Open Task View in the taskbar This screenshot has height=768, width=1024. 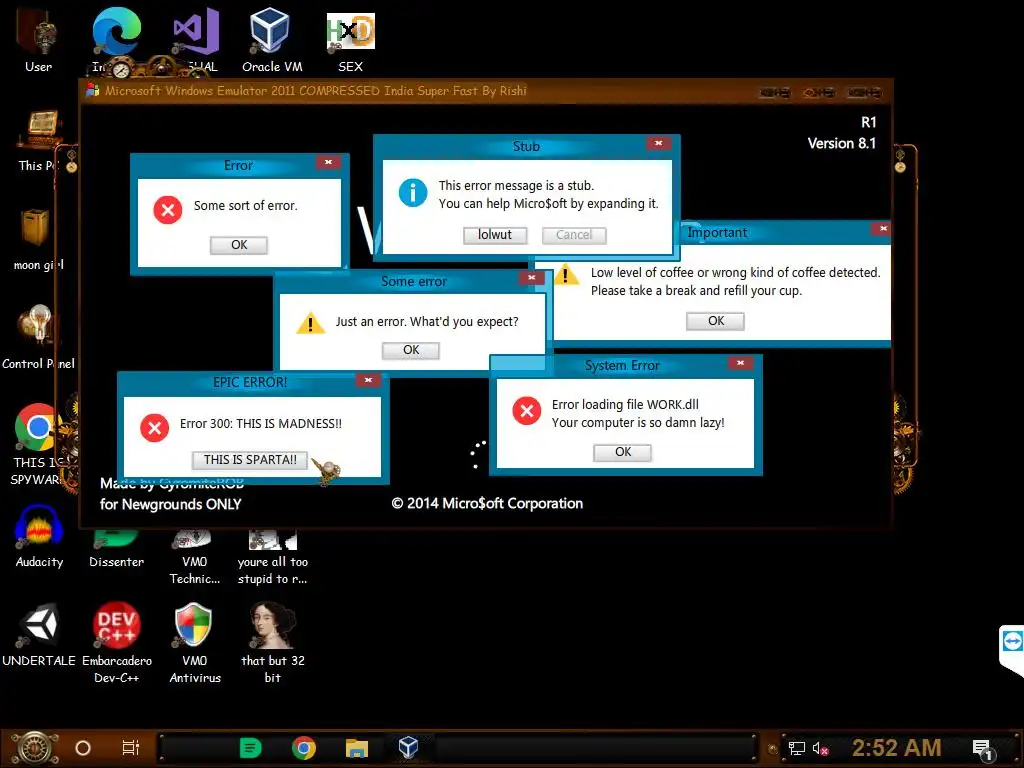(131, 748)
